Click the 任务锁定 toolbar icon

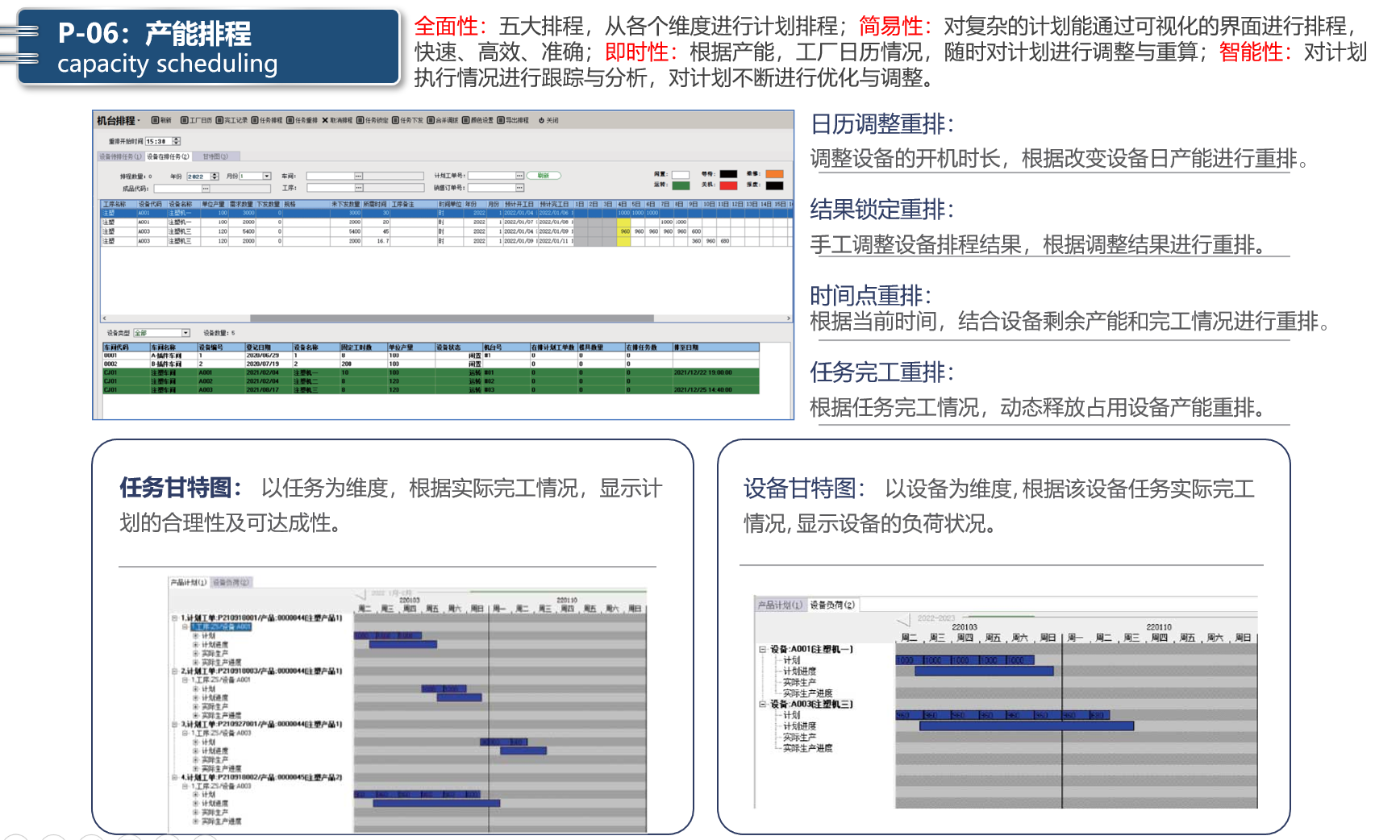point(360,121)
